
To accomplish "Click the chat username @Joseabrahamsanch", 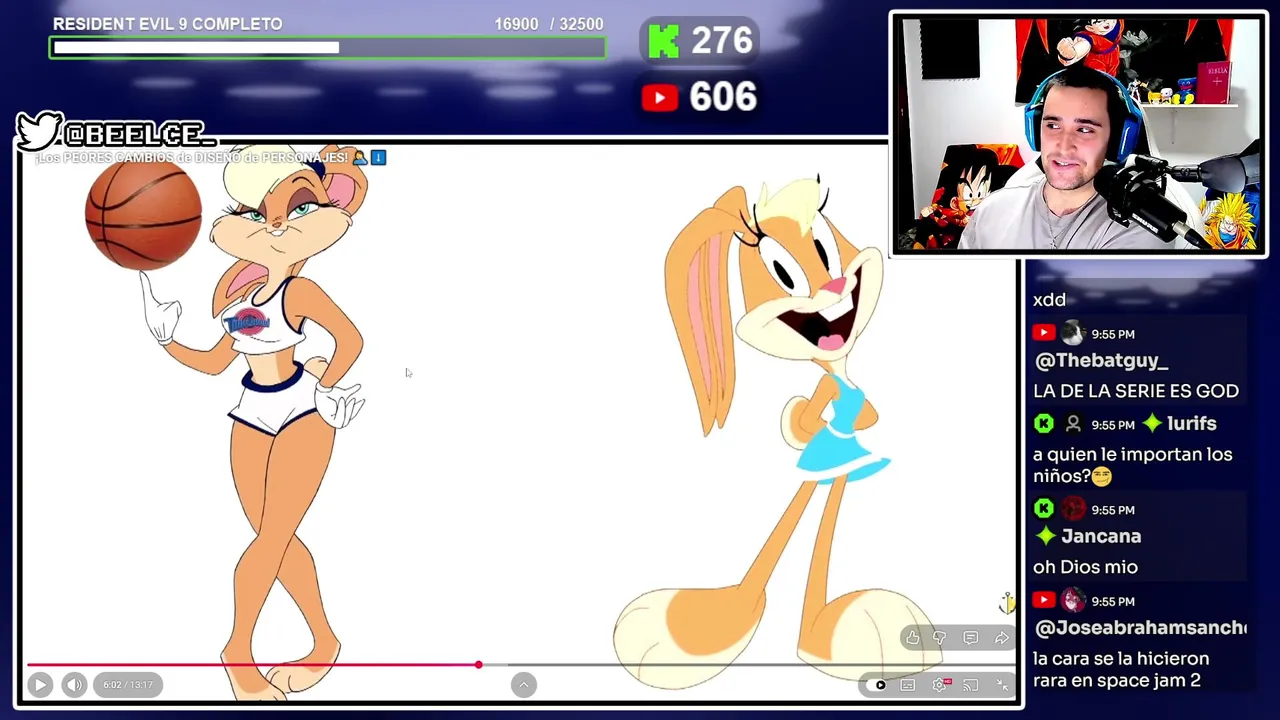I will (1140, 628).
